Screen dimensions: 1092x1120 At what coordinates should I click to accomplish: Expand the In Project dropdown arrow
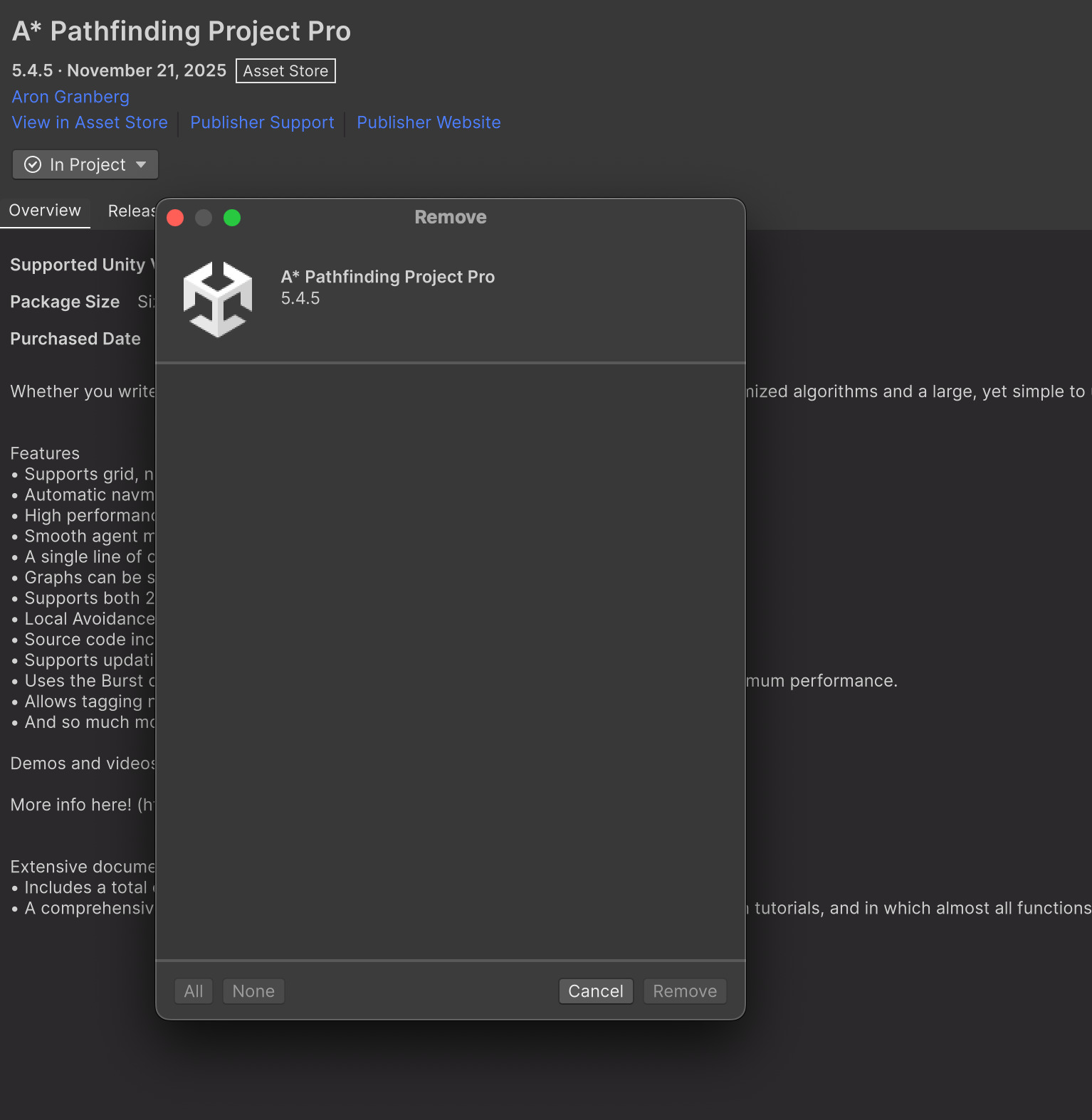click(141, 164)
